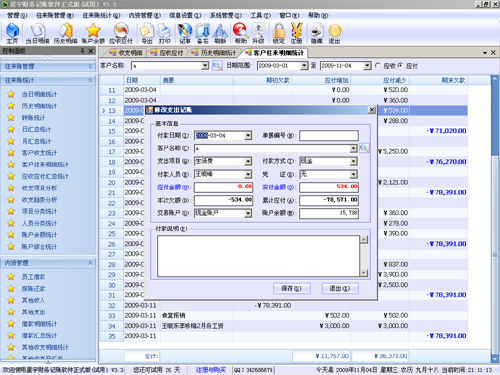This screenshot has width=500, height=375.
Task: Open the 客户名称 dropdown in the dialog
Action: click(353, 148)
